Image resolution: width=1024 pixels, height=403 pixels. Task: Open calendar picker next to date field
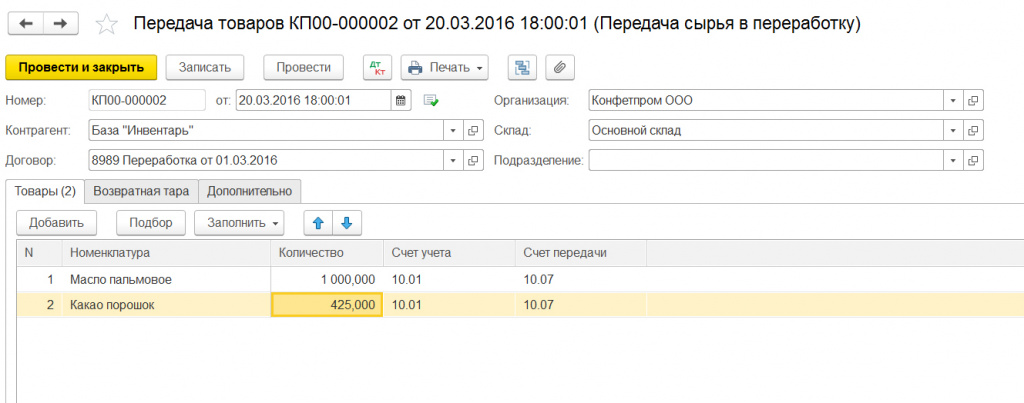(400, 100)
